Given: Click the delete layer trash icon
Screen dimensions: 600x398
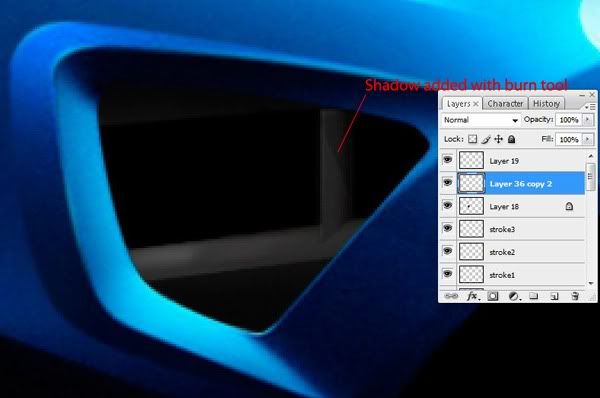Looking at the screenshot, I should pyautogui.click(x=575, y=296).
